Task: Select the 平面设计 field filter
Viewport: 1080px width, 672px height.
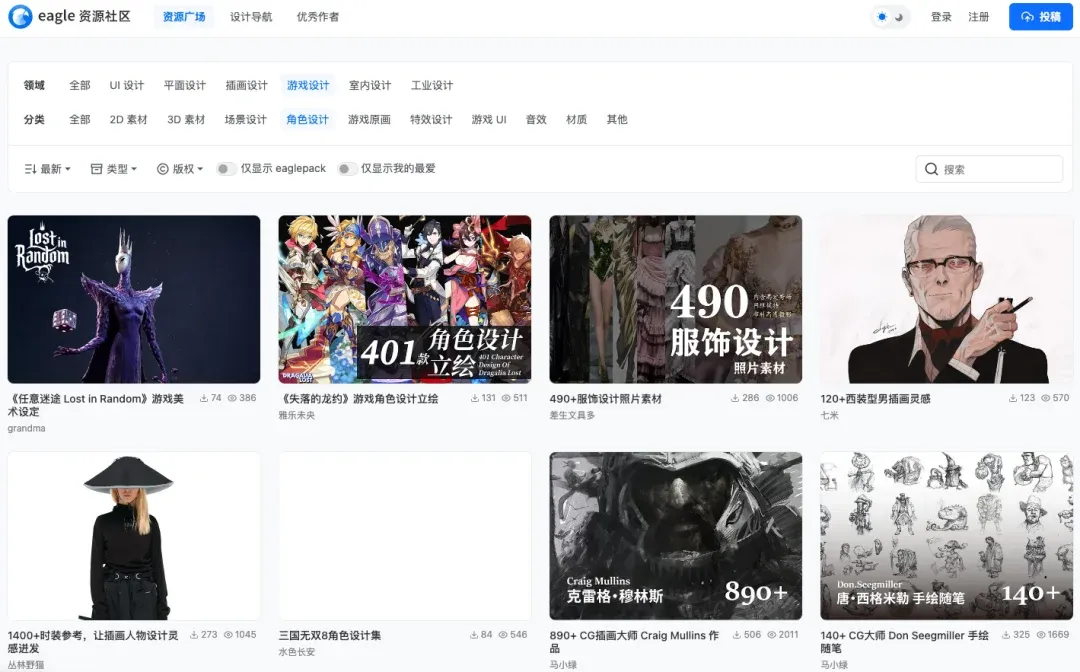Action: (185, 85)
